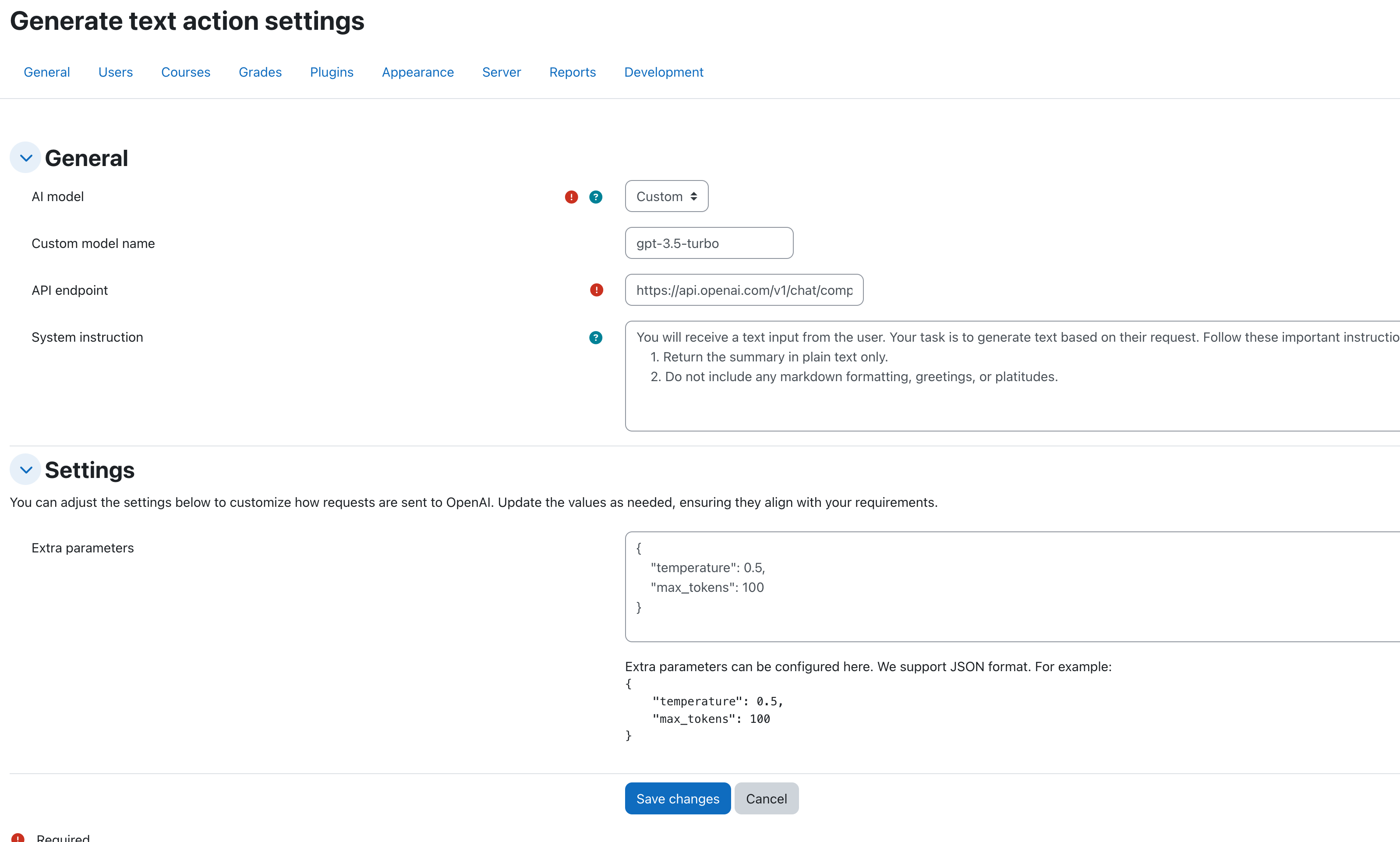The height and width of the screenshot is (842, 1400).
Task: Click inside the Extra parameters textarea
Action: pos(1013,587)
